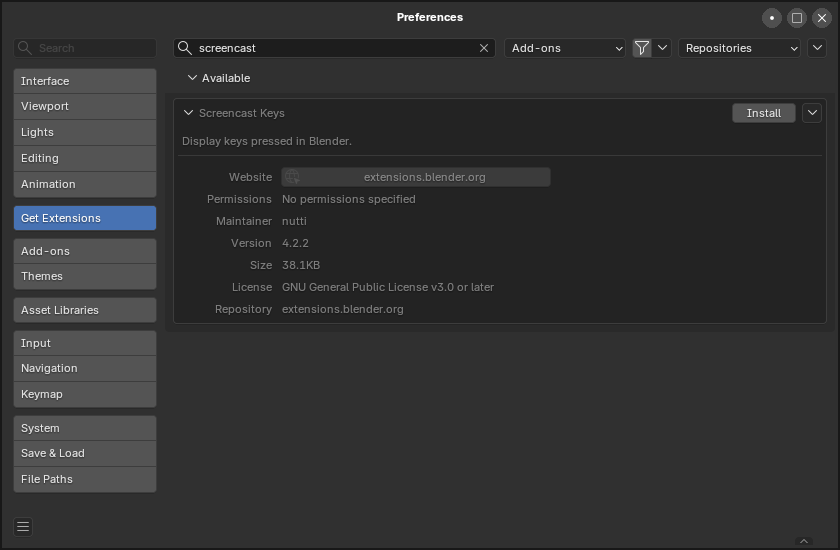
Task: Select the Get Extensions tab
Action: 85,218
